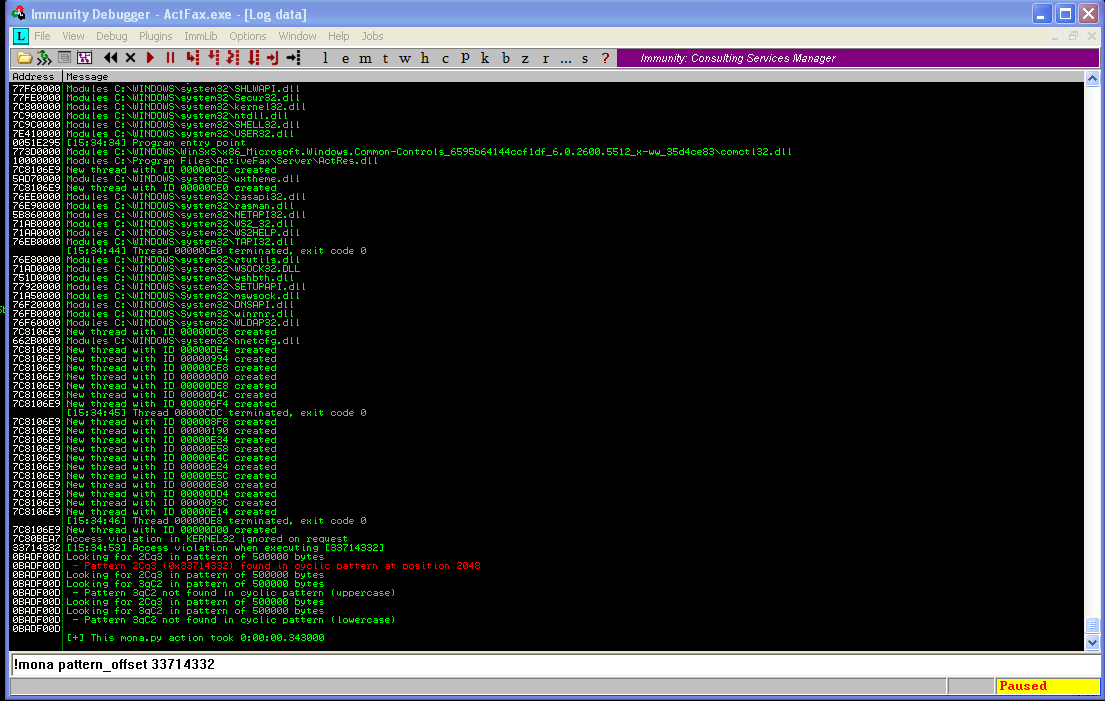Close the debugged program with X icon

[130, 58]
